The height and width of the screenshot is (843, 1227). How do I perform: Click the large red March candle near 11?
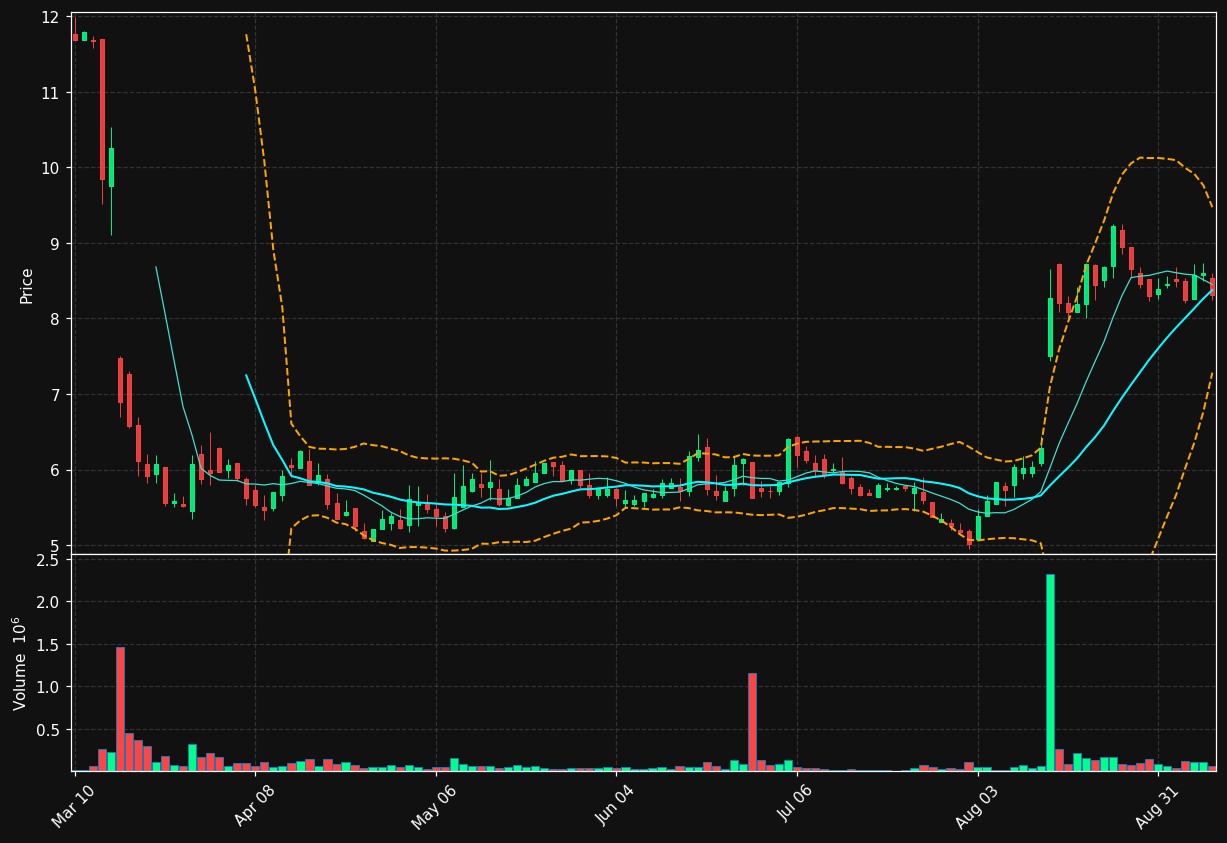pyautogui.click(x=102, y=110)
